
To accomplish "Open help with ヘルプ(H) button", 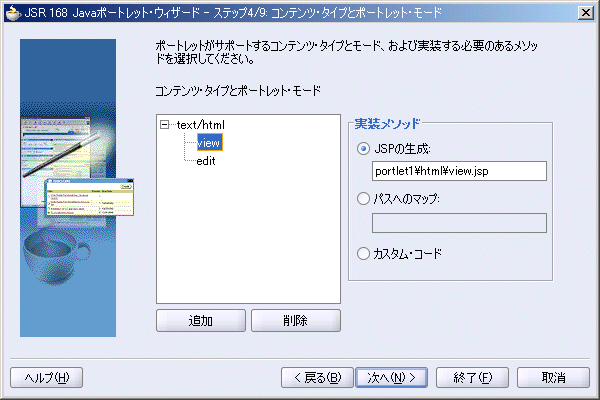I will (47, 378).
